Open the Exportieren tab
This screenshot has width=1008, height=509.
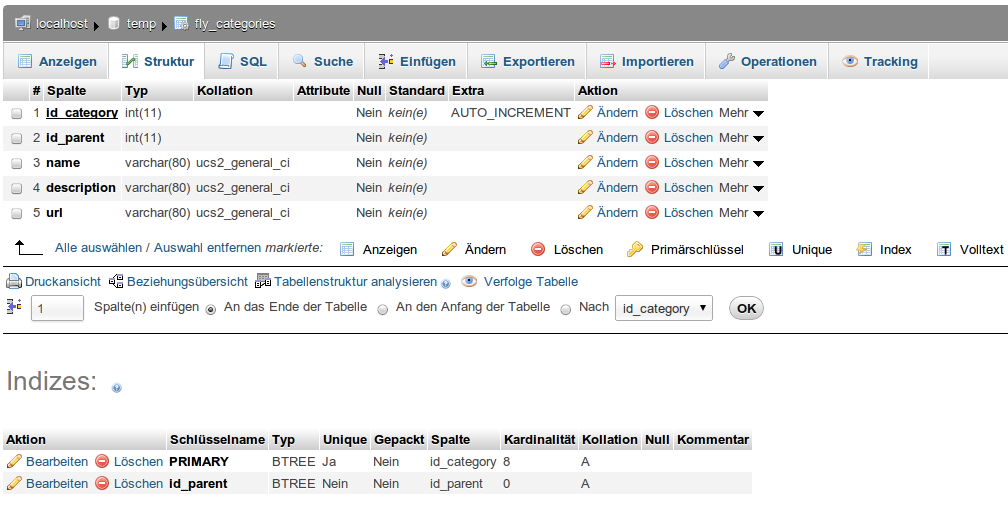(528, 61)
